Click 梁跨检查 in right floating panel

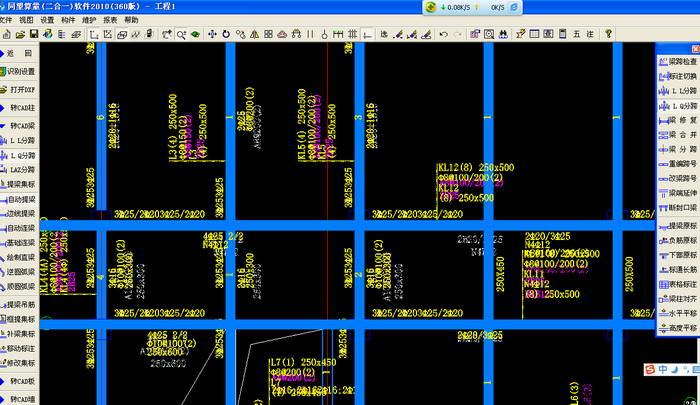click(678, 62)
